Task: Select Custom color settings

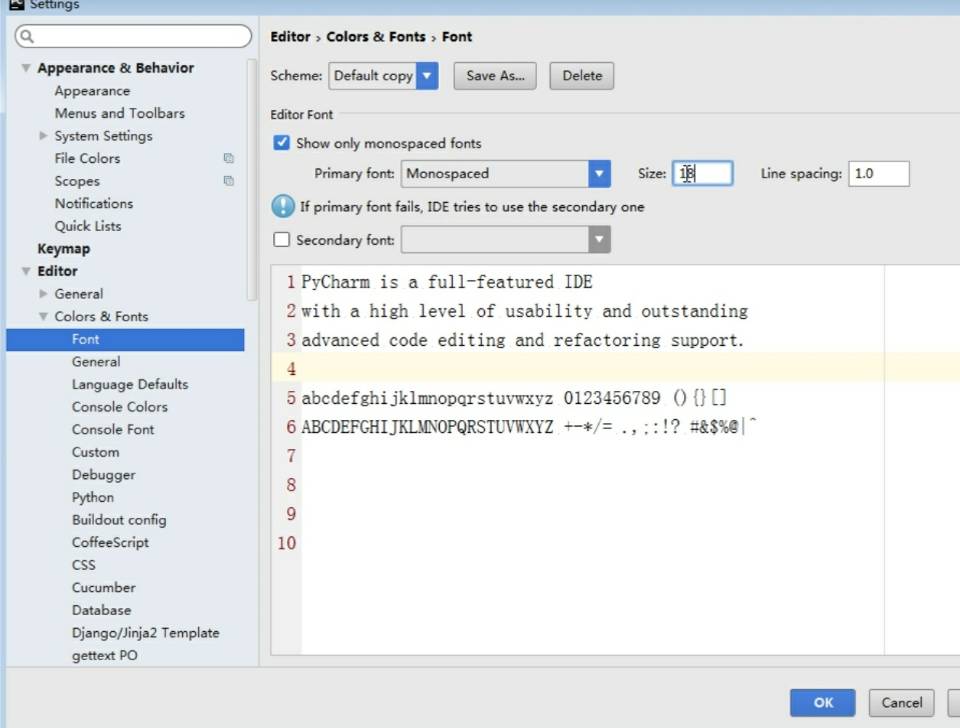Action: point(96,452)
